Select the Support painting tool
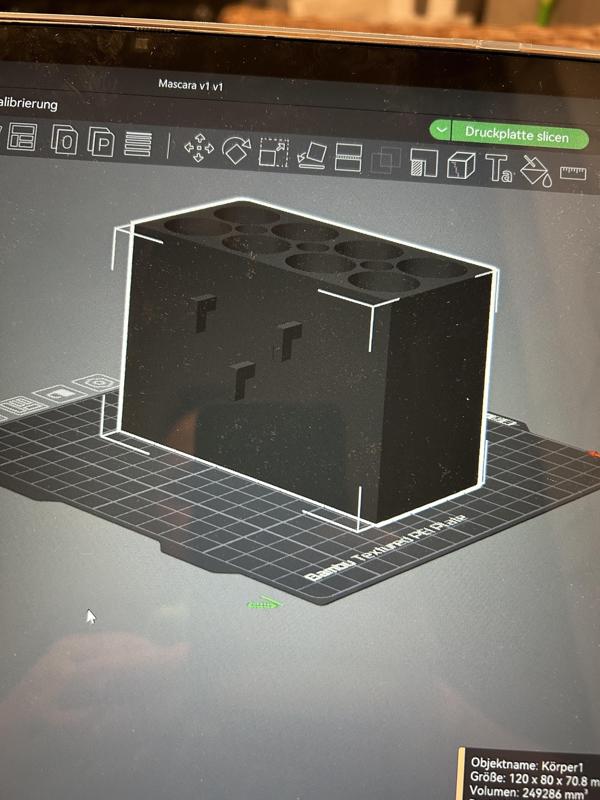This screenshot has width=600, height=800. 423,162
